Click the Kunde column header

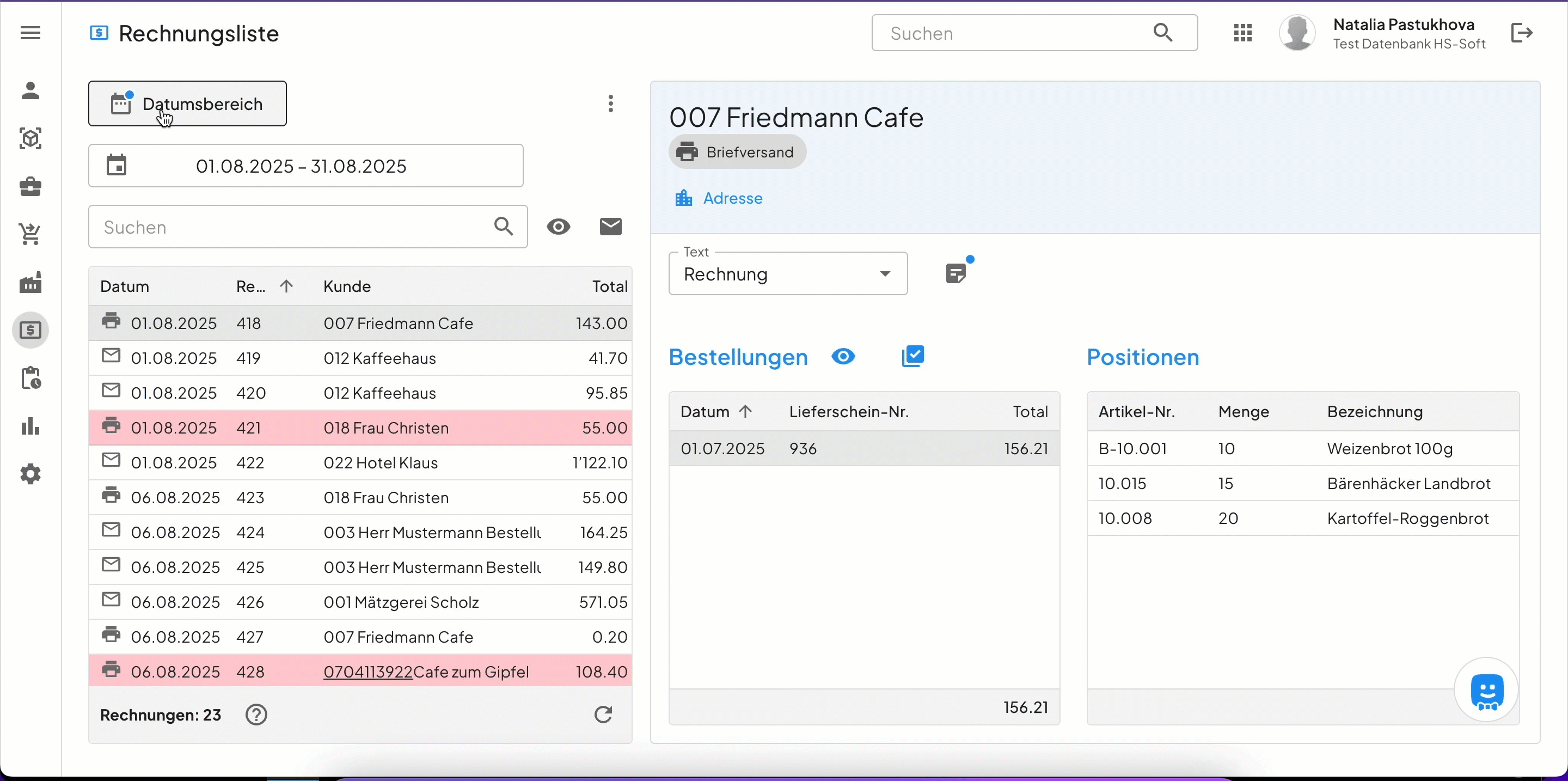click(x=347, y=286)
